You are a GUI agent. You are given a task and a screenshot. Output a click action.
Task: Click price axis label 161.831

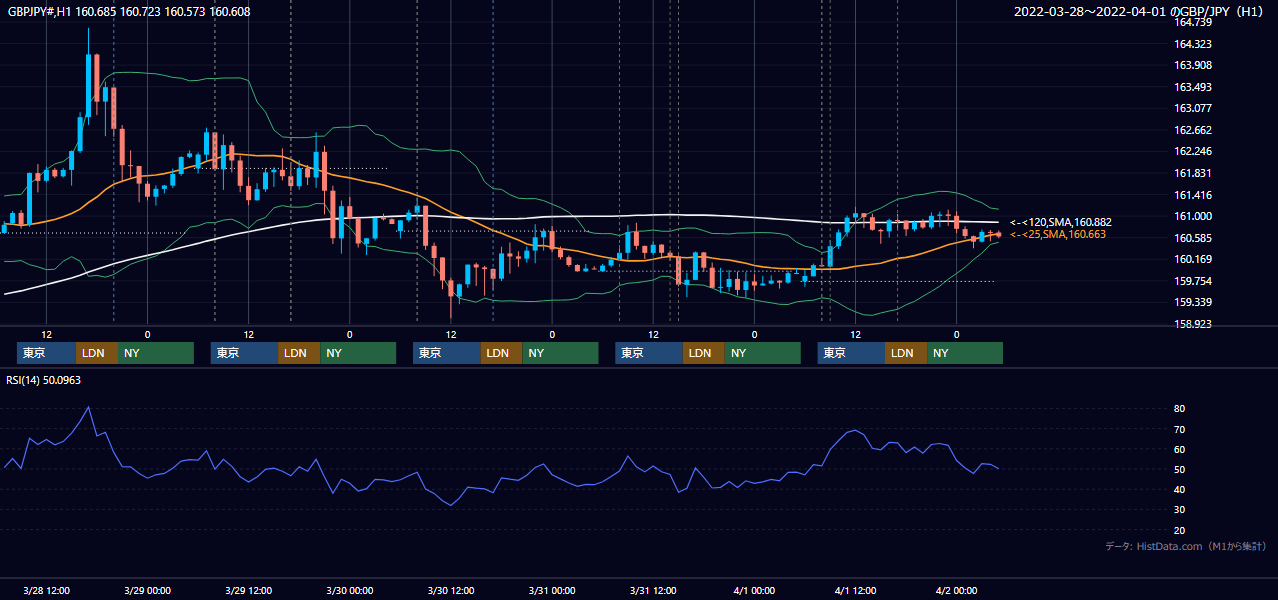(x=1192, y=173)
